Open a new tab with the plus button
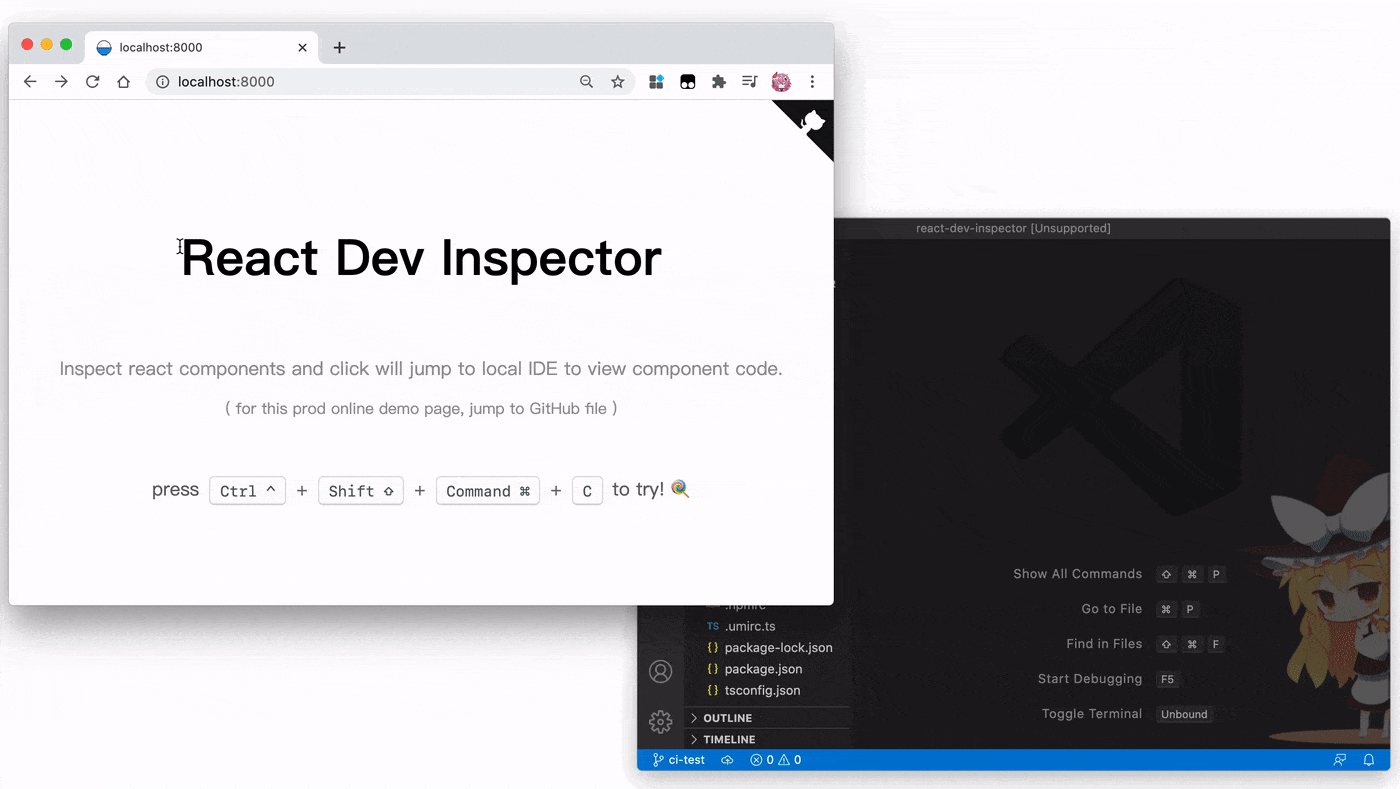1400x789 pixels. (x=340, y=46)
